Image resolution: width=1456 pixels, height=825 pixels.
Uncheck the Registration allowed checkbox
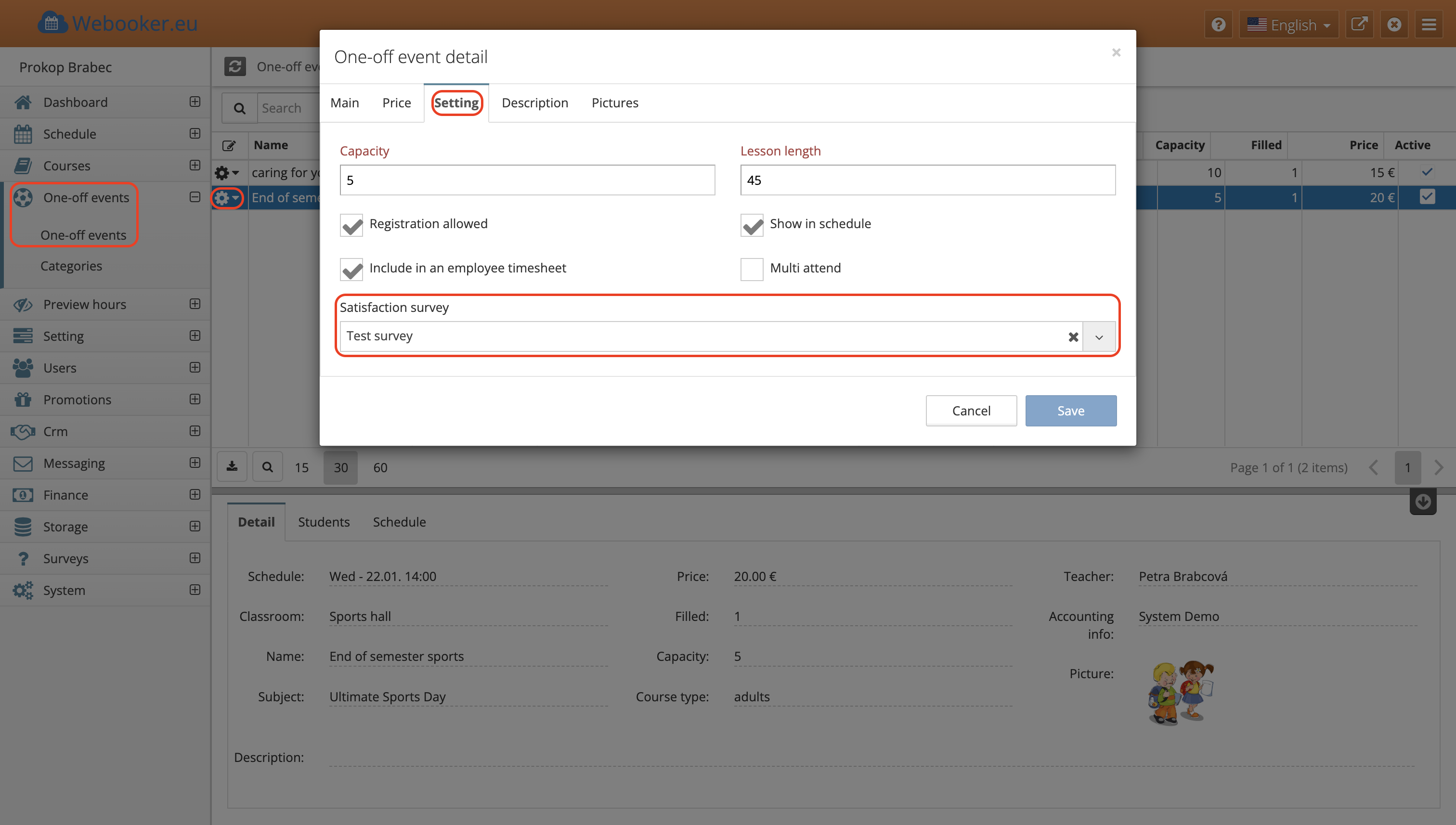coord(351,225)
